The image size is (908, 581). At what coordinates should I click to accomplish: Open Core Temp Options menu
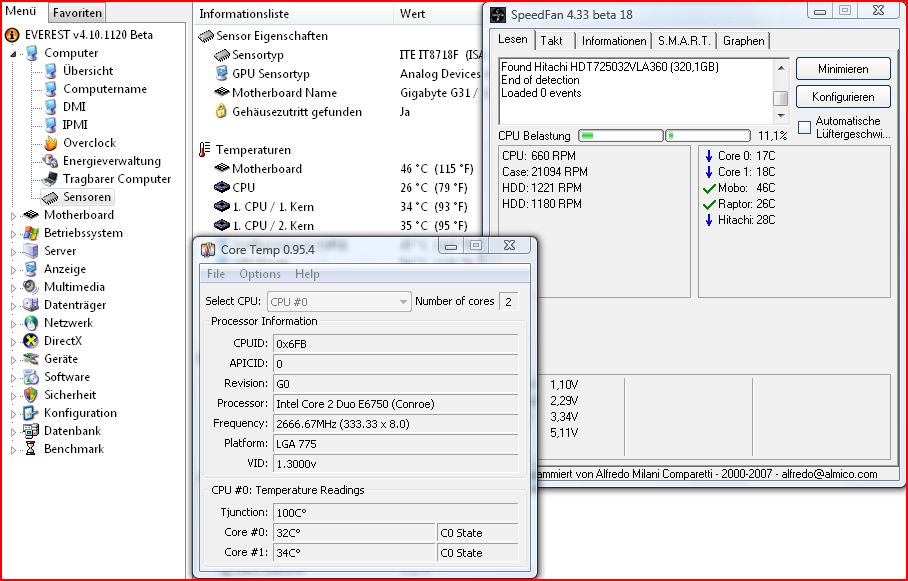point(259,274)
